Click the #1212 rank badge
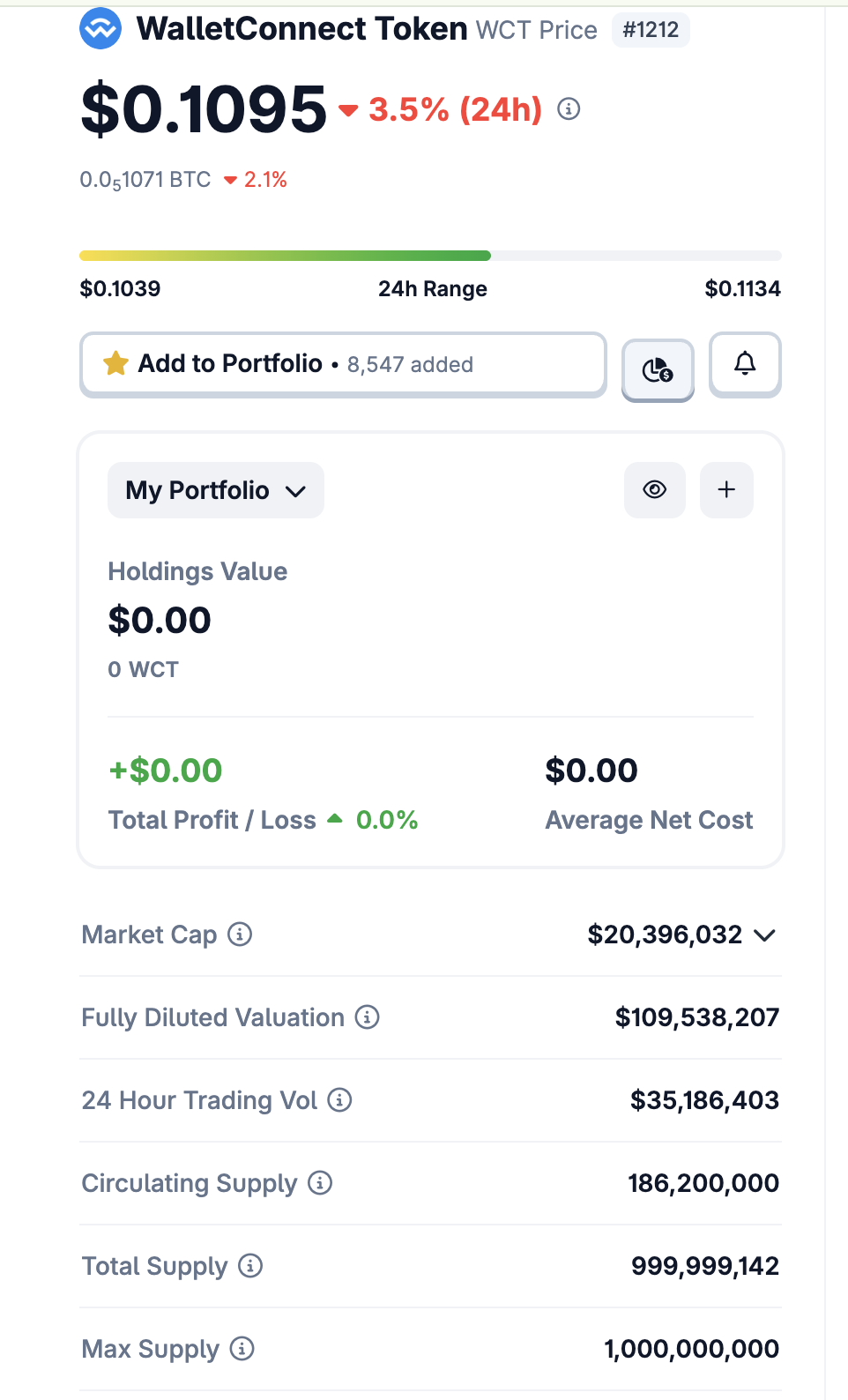 pos(651,30)
